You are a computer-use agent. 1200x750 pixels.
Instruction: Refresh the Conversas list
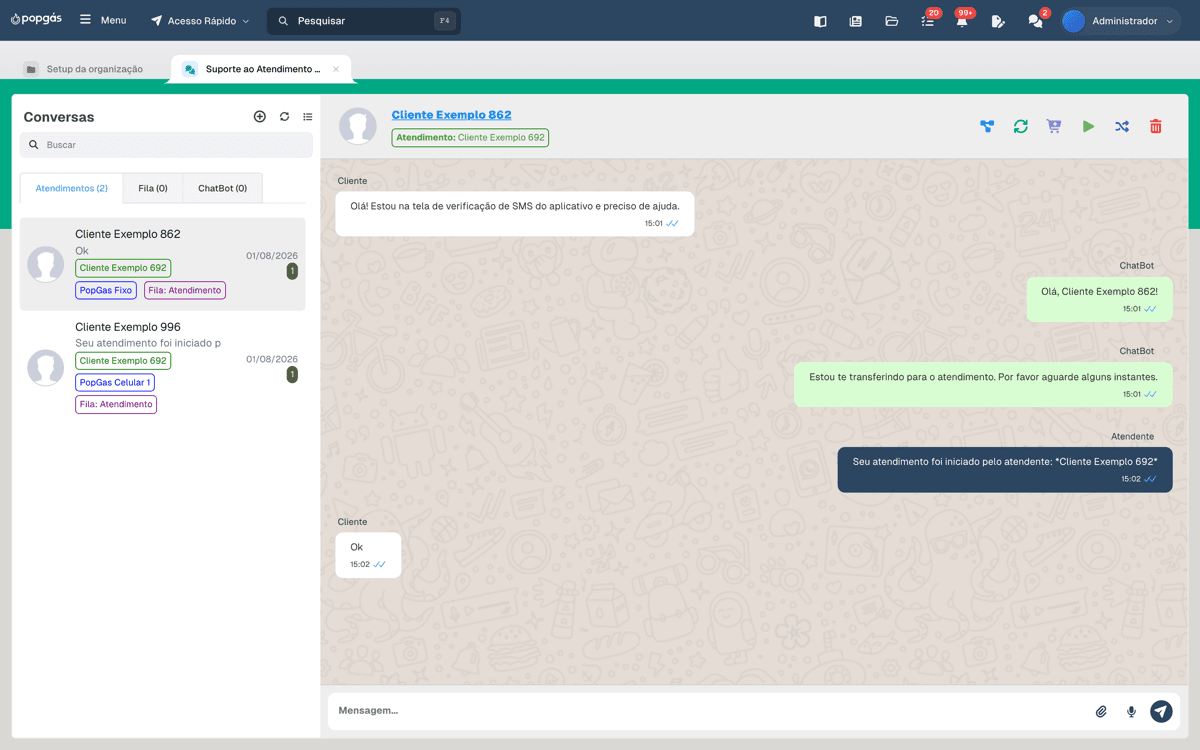point(284,117)
